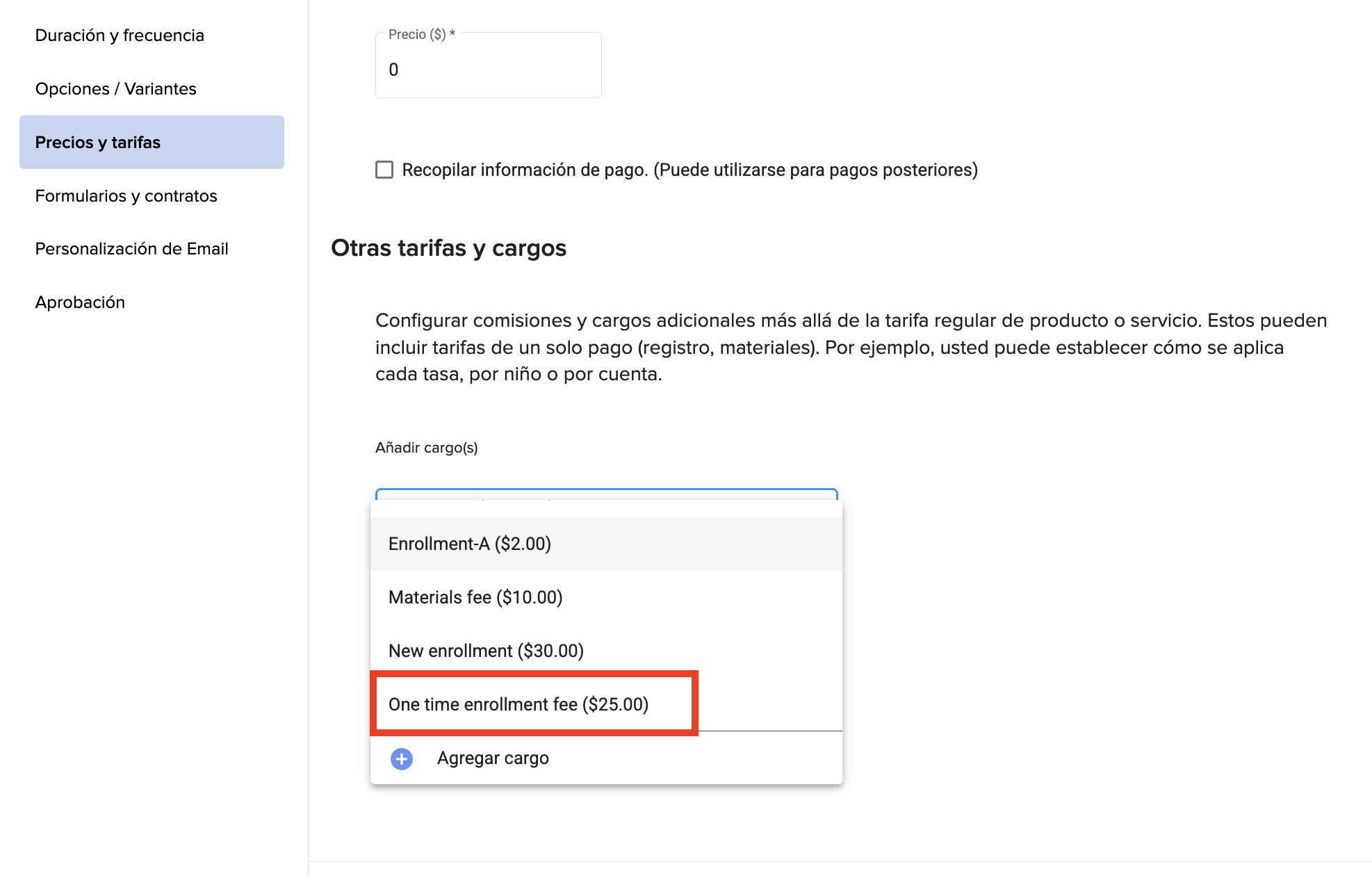
Task: Click the Precio ($) field label
Action: coord(421,34)
